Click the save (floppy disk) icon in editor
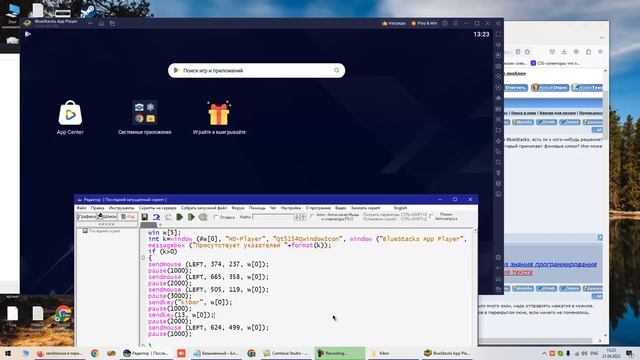Screen dimensions: 640x360 pyautogui.click(x=144, y=217)
